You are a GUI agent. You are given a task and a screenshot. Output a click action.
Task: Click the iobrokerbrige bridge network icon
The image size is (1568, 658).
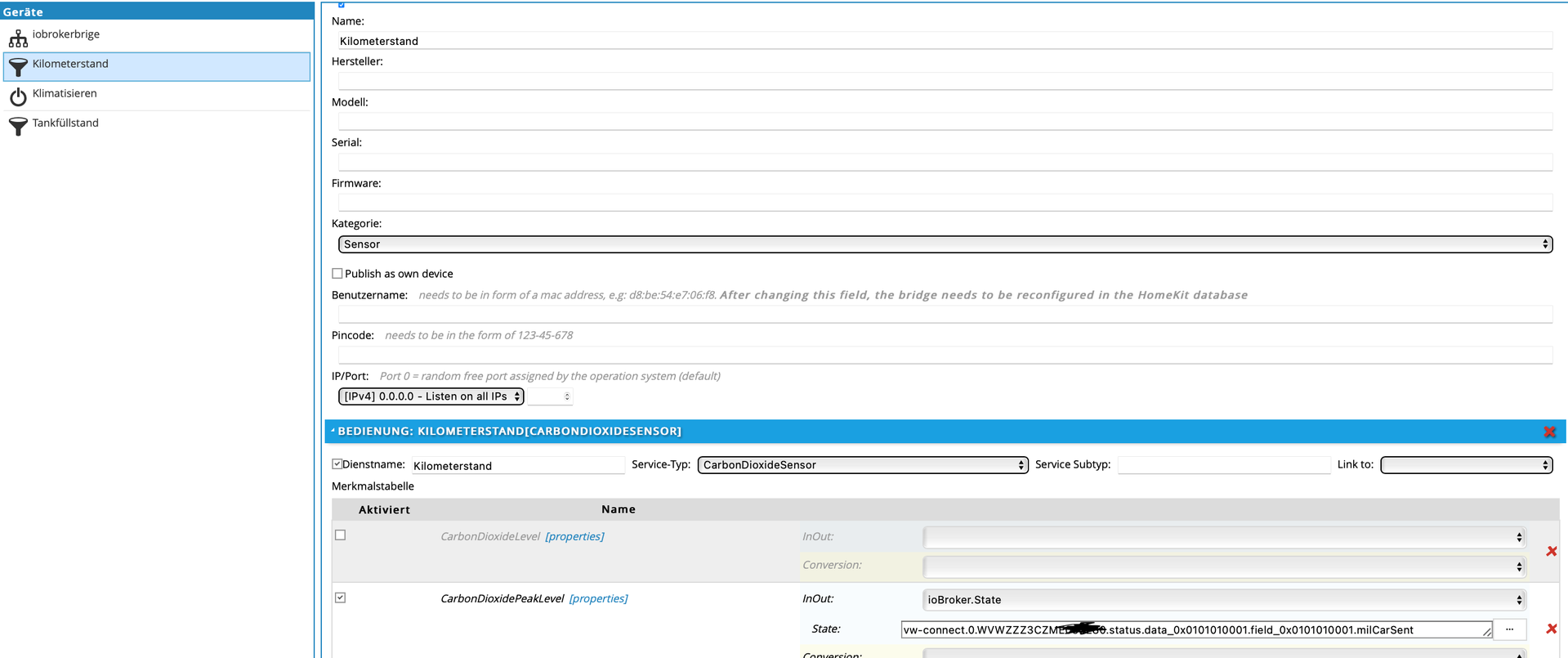(18, 38)
